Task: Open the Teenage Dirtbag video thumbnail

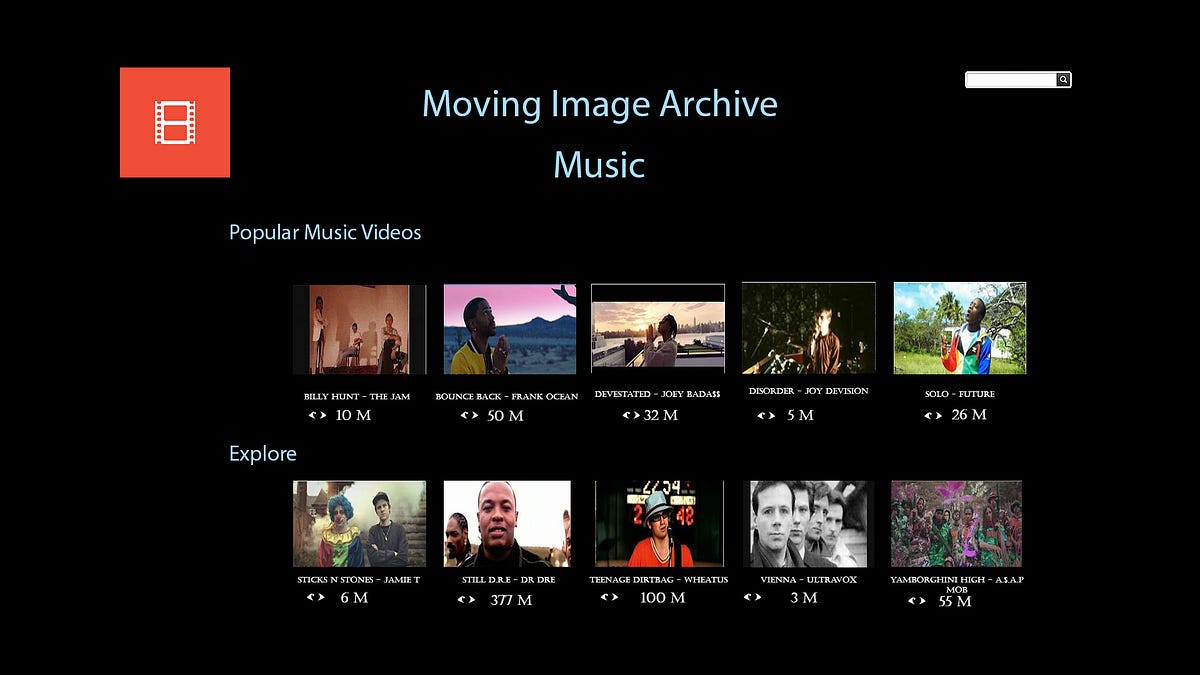Action: [x=659, y=524]
